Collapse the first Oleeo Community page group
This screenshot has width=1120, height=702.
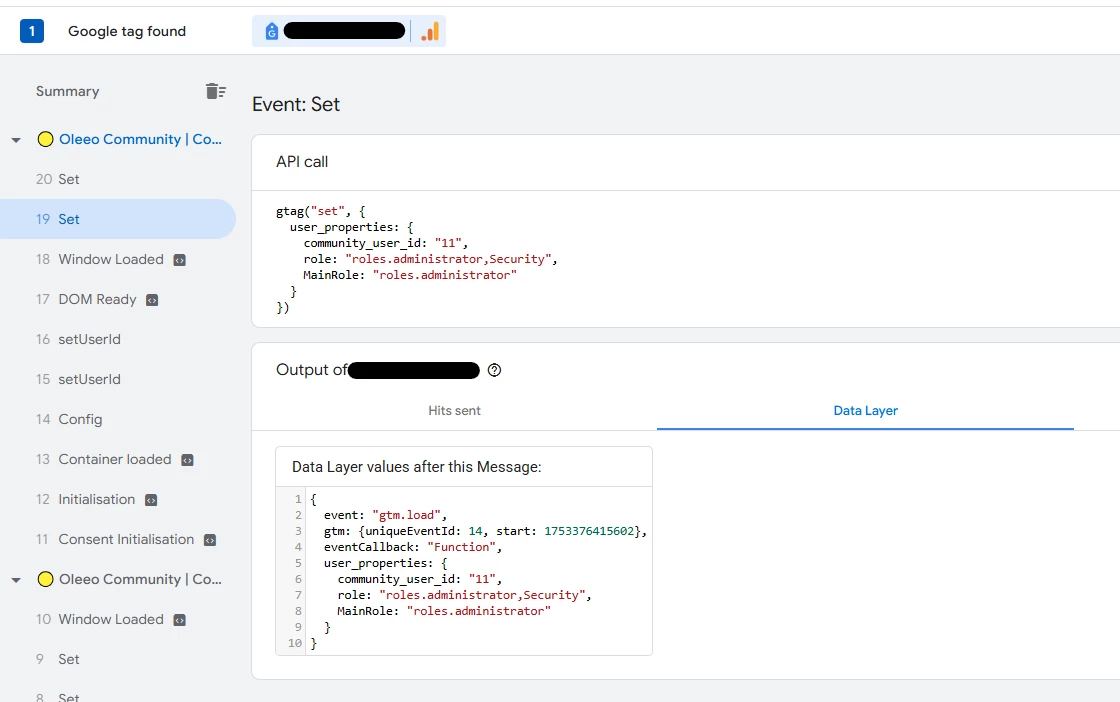16,140
